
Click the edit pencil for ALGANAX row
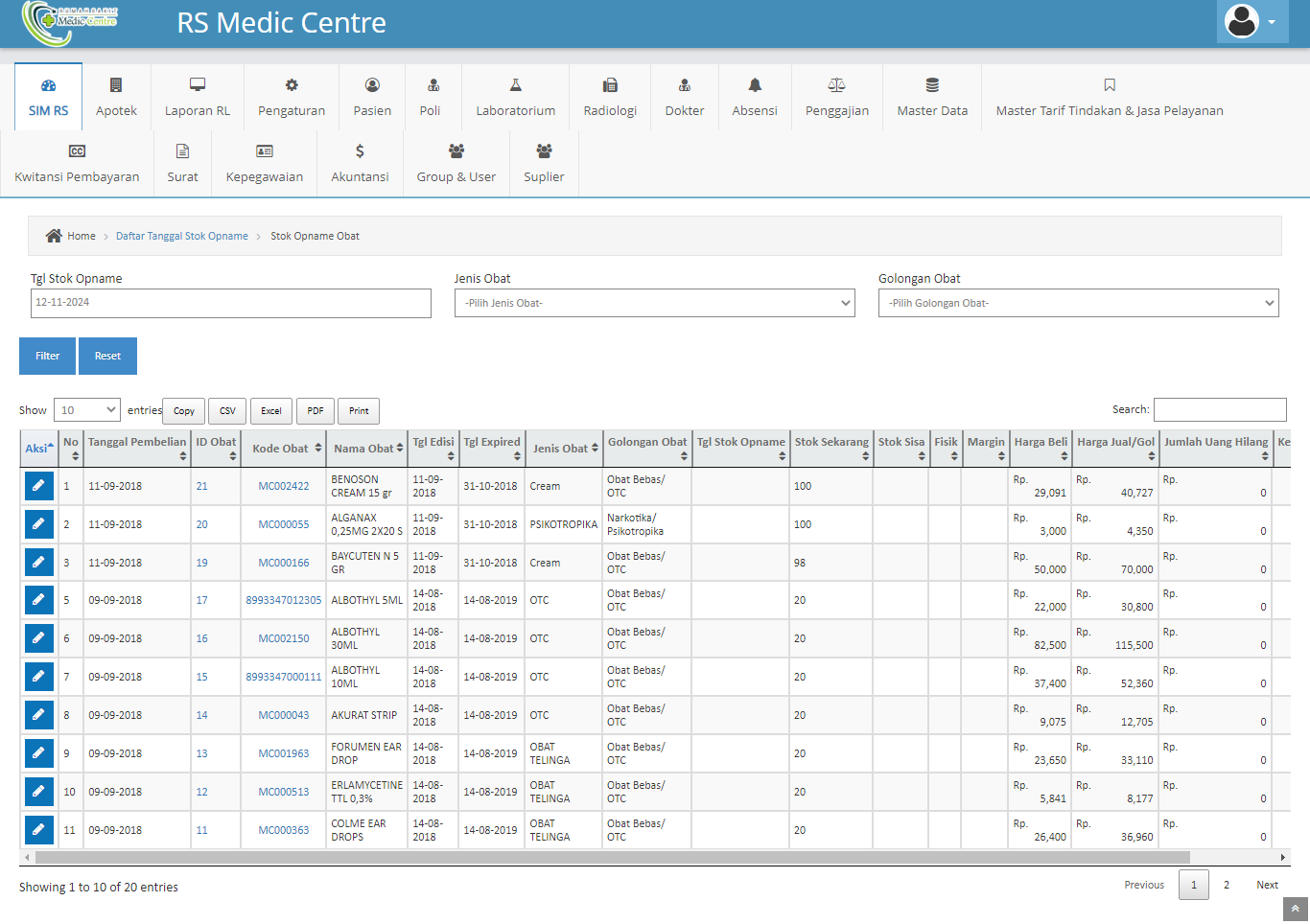tap(38, 524)
